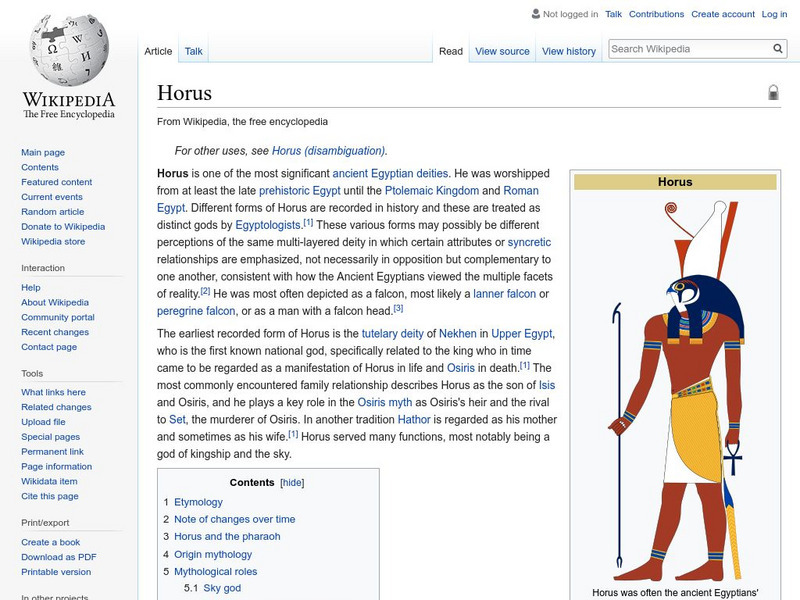The height and width of the screenshot is (600, 800).
Task: Open Current events
Action: coord(52,196)
